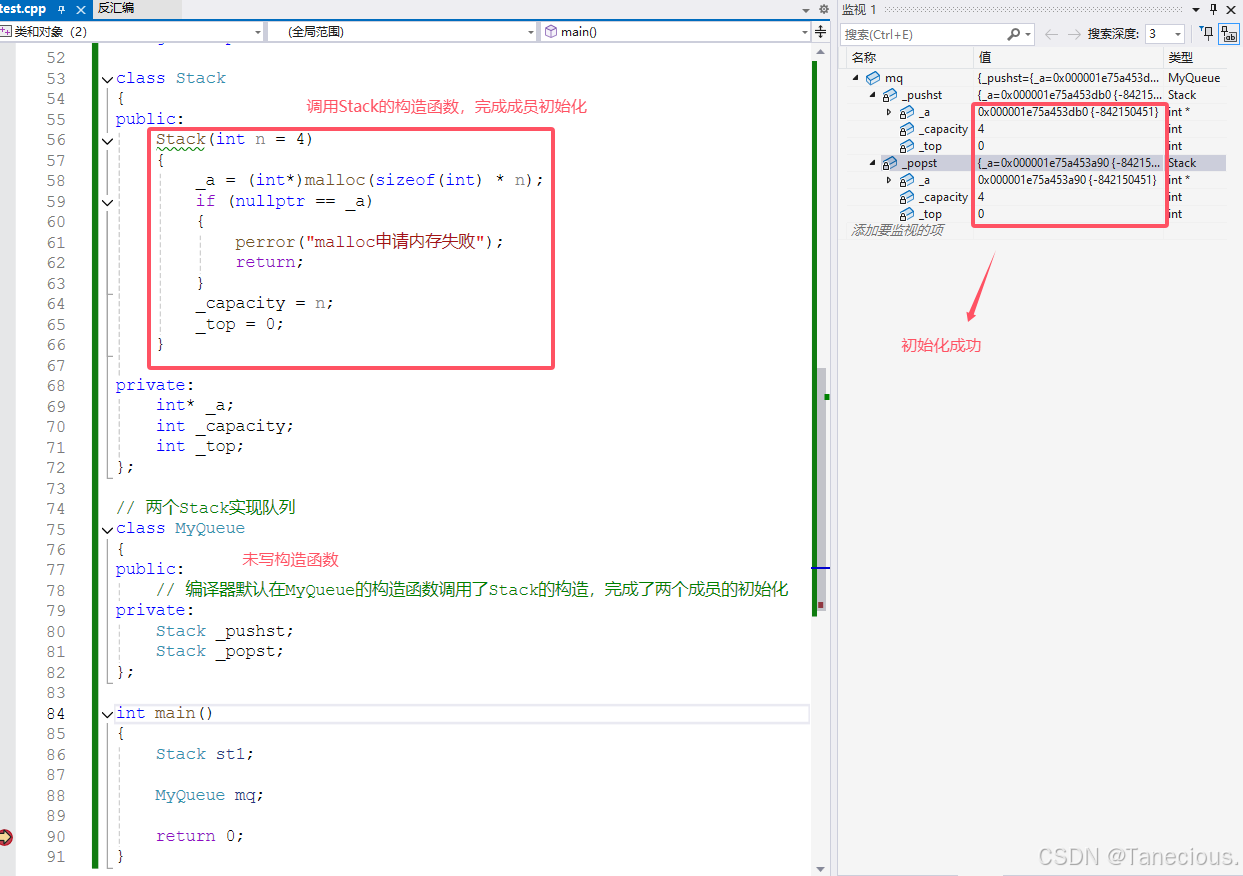Click the '_top = 0;' line
The width and height of the screenshot is (1243, 876).
point(239,325)
